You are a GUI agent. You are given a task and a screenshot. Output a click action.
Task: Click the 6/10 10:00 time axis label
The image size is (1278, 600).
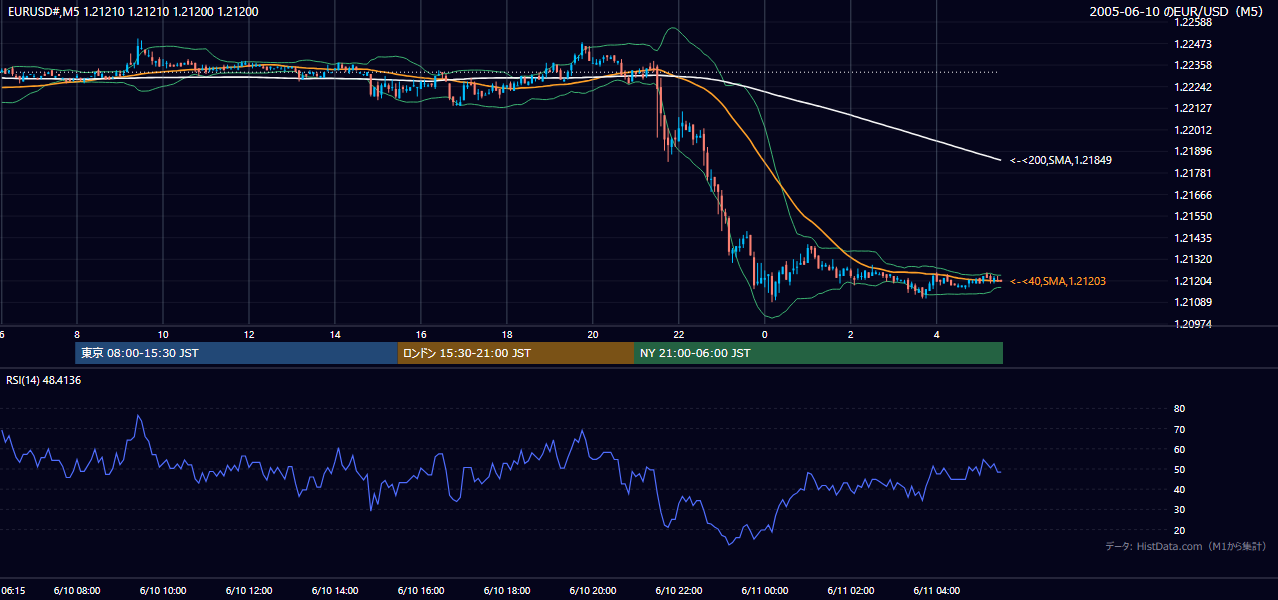pyautogui.click(x=162, y=591)
